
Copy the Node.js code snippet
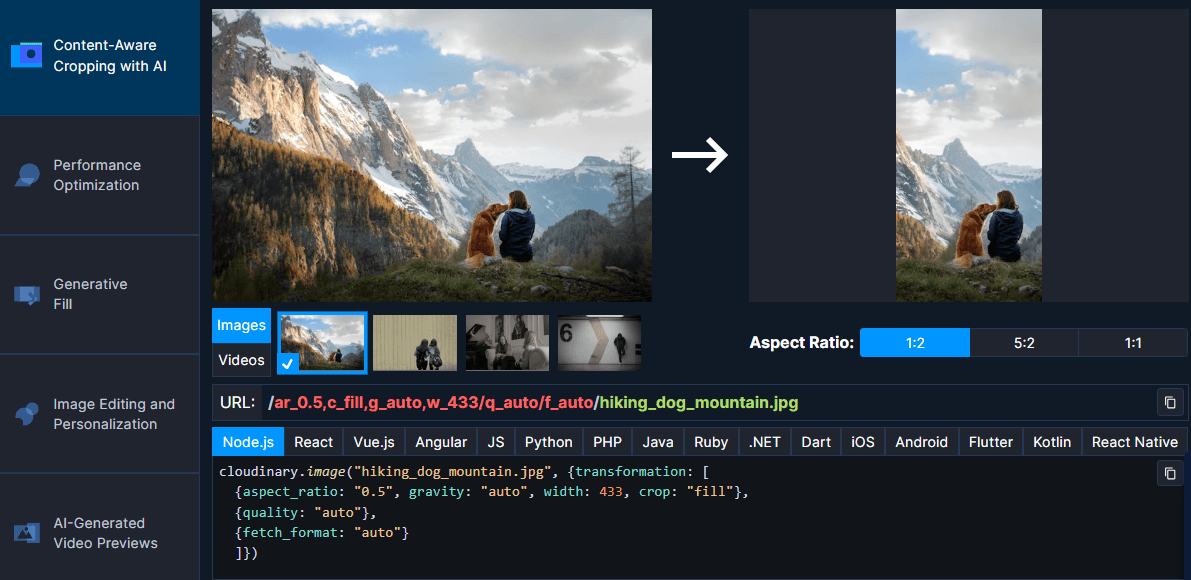(x=1169, y=473)
